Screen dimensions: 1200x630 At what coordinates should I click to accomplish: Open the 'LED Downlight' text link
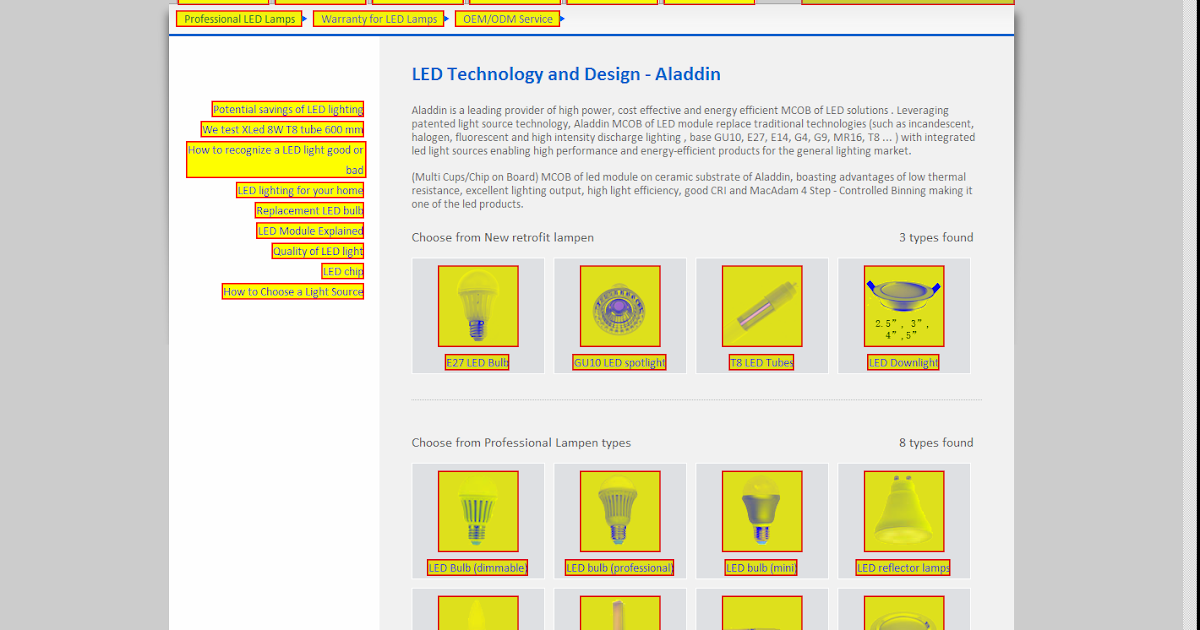point(904,363)
